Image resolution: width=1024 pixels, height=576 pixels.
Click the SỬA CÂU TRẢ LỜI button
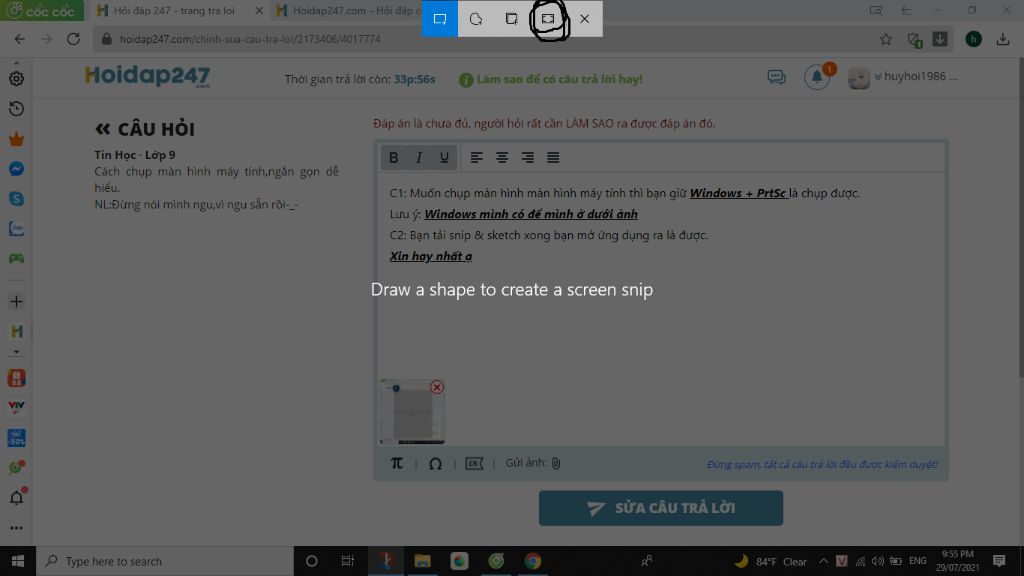point(660,508)
